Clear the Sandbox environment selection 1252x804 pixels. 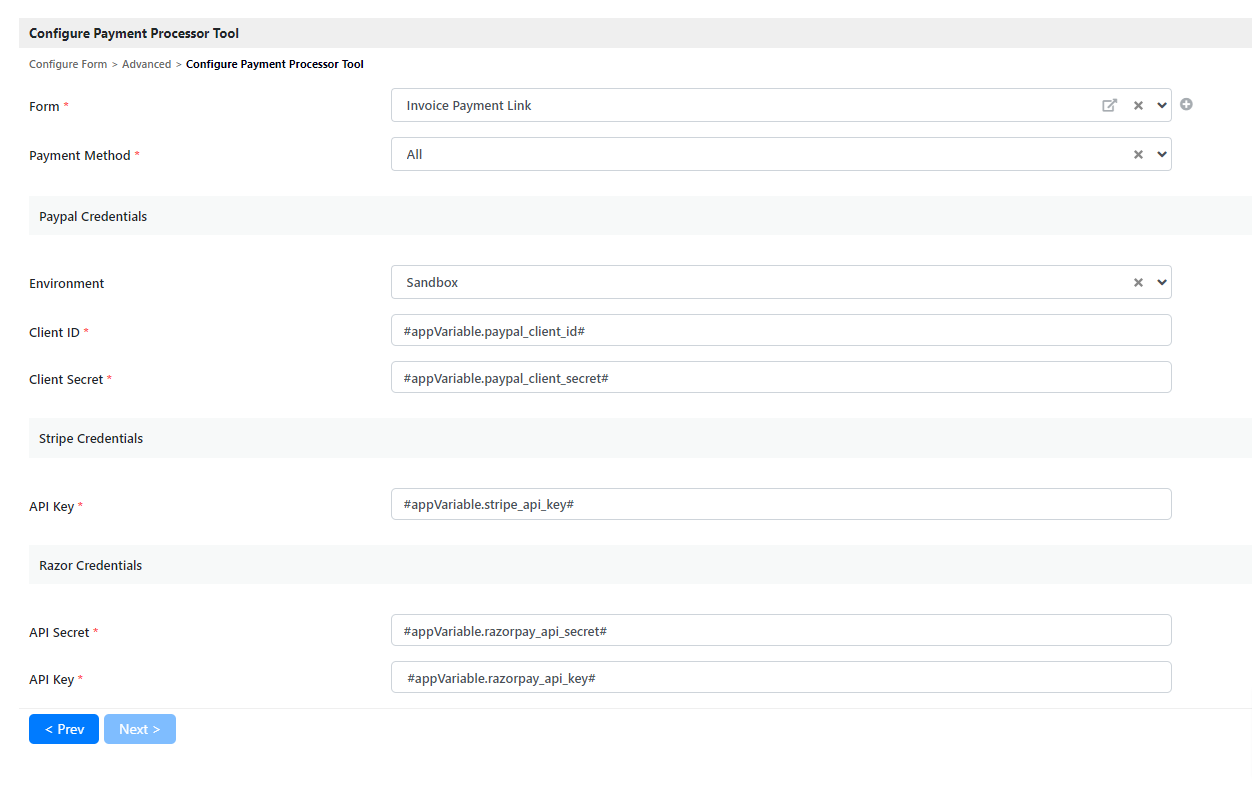coord(1138,283)
